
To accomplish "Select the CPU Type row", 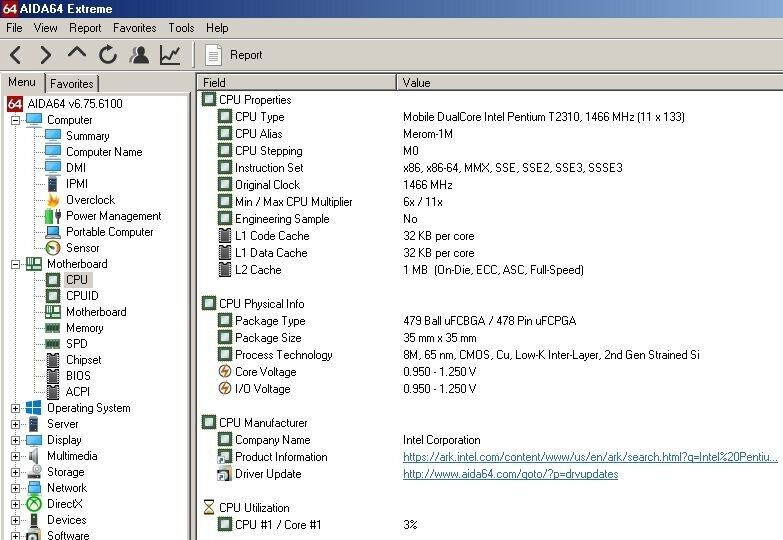I will tap(491, 117).
